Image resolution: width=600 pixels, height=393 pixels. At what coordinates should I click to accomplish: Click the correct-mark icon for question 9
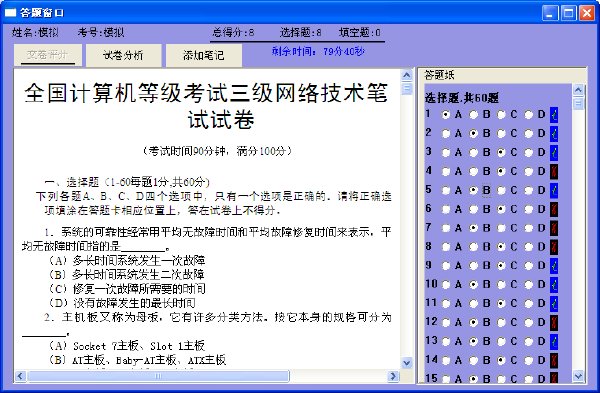tap(554, 266)
